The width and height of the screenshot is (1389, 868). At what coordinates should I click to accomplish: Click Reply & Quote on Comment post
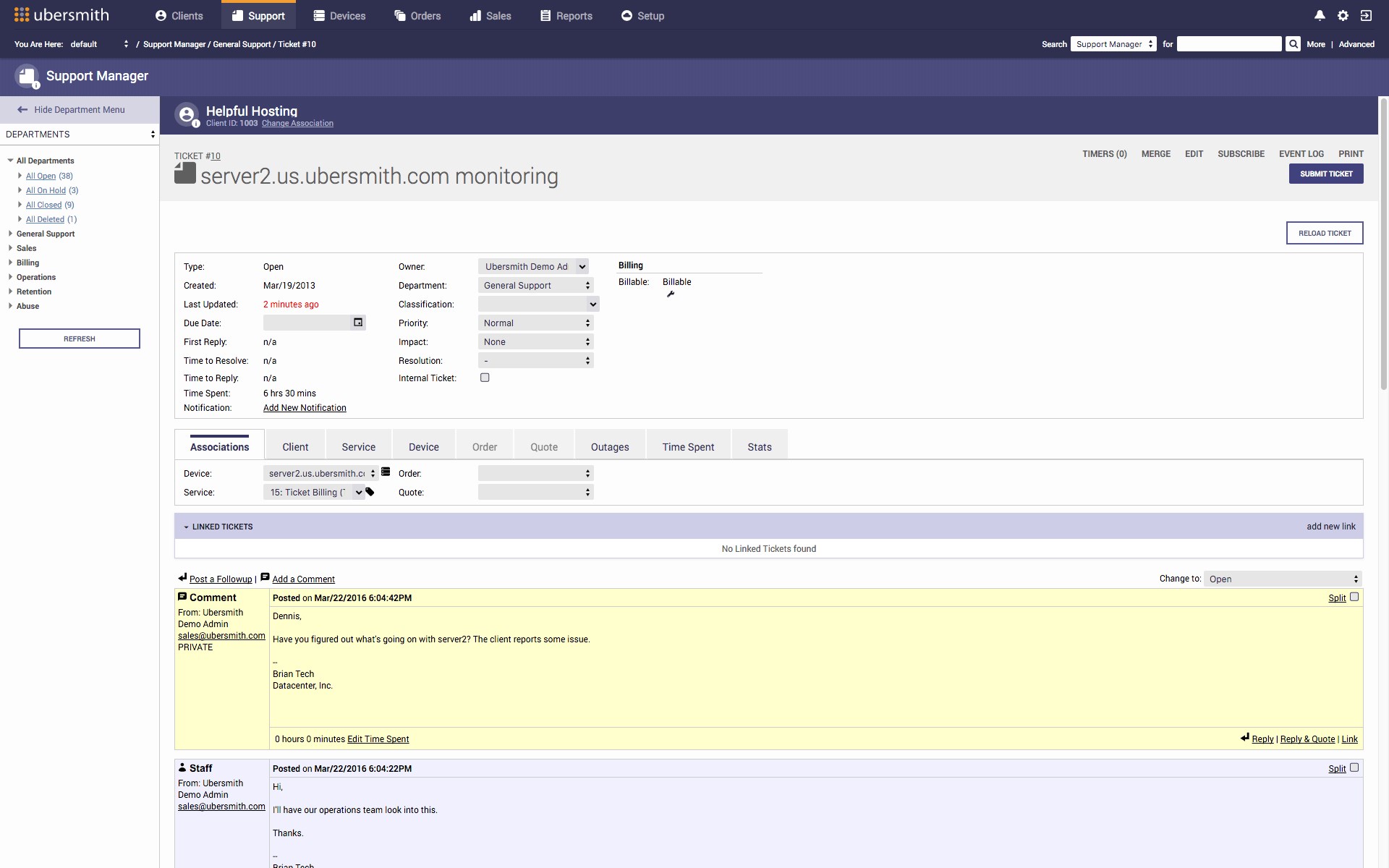[1307, 739]
